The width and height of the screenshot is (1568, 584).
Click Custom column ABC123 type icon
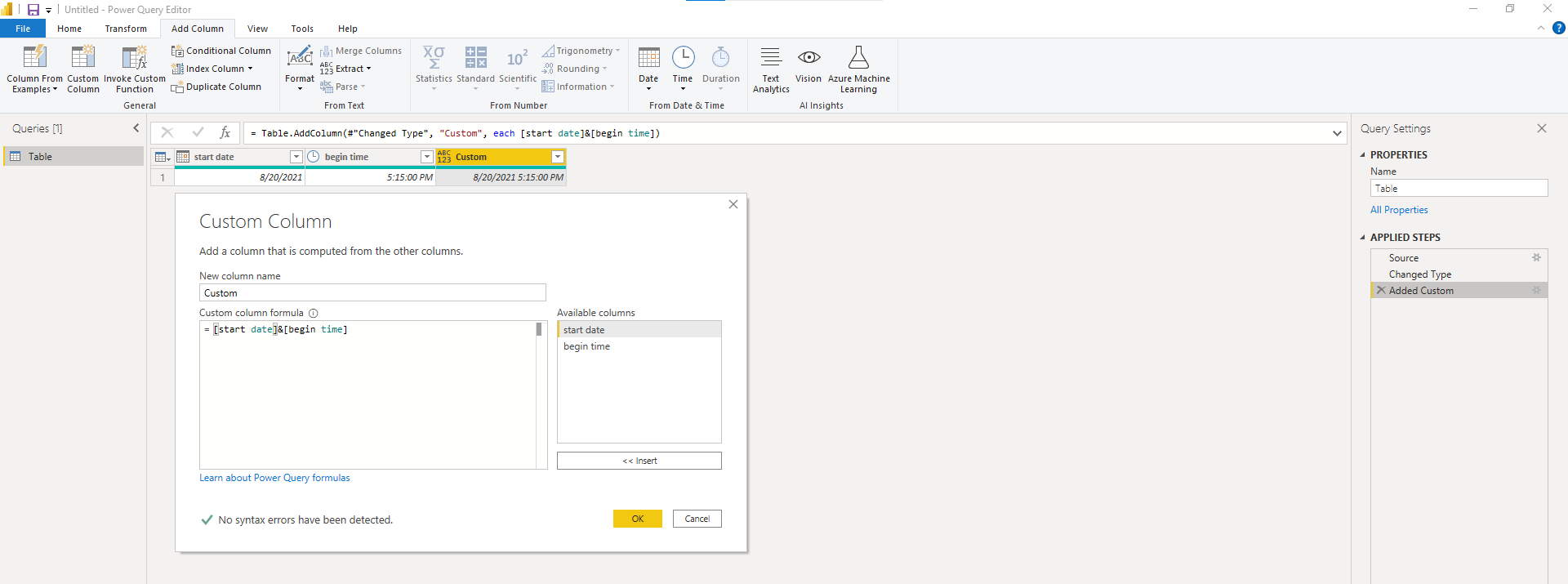tap(444, 157)
